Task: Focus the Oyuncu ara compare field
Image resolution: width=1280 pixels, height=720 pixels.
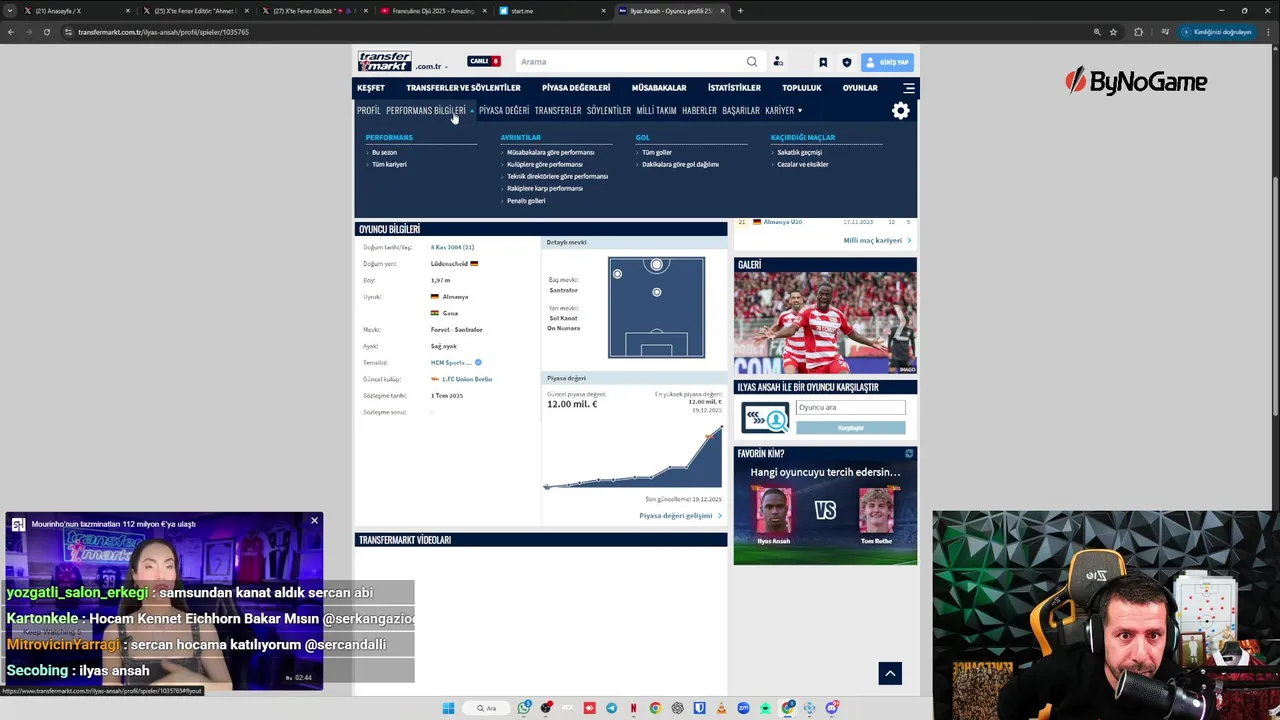Action: coord(850,407)
